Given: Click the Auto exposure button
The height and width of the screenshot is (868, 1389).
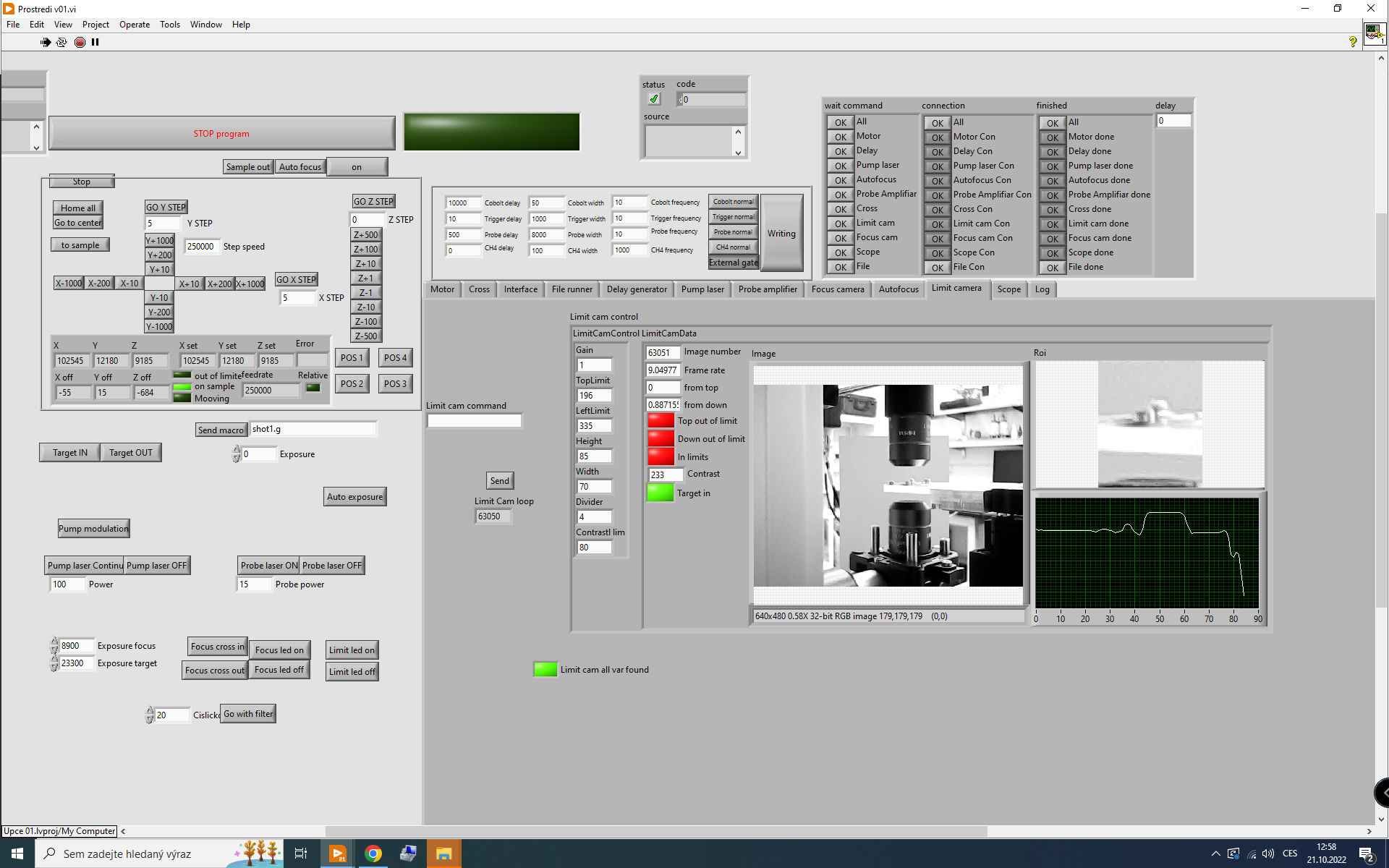Looking at the screenshot, I should point(354,497).
